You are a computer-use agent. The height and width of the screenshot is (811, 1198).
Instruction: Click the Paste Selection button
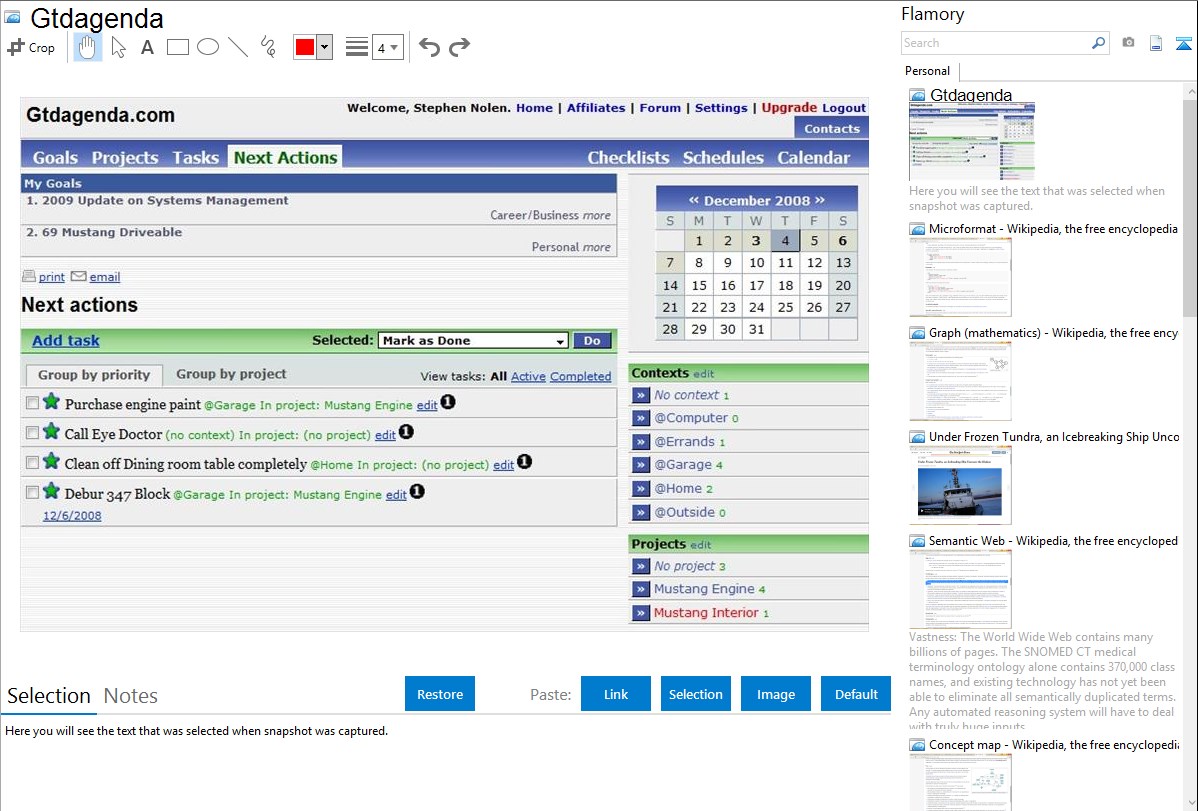pos(695,694)
